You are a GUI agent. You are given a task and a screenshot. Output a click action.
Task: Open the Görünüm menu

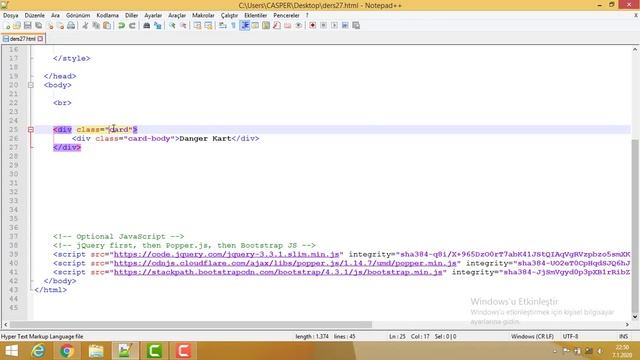pyautogui.click(x=78, y=15)
